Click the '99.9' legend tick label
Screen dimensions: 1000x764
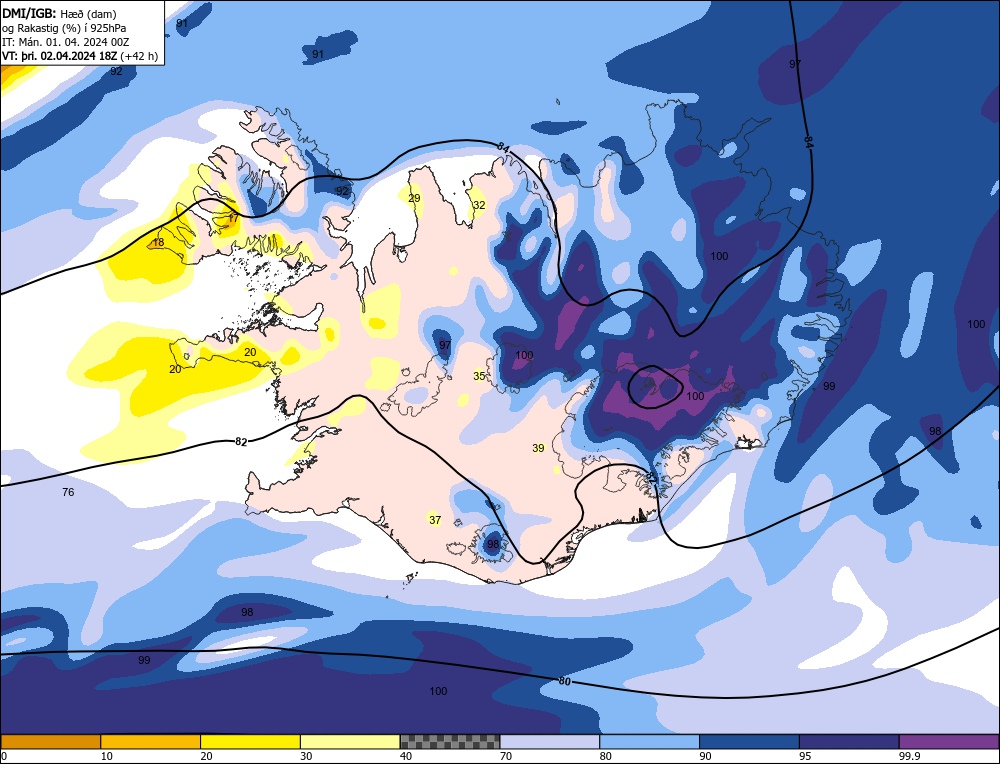tap(908, 756)
